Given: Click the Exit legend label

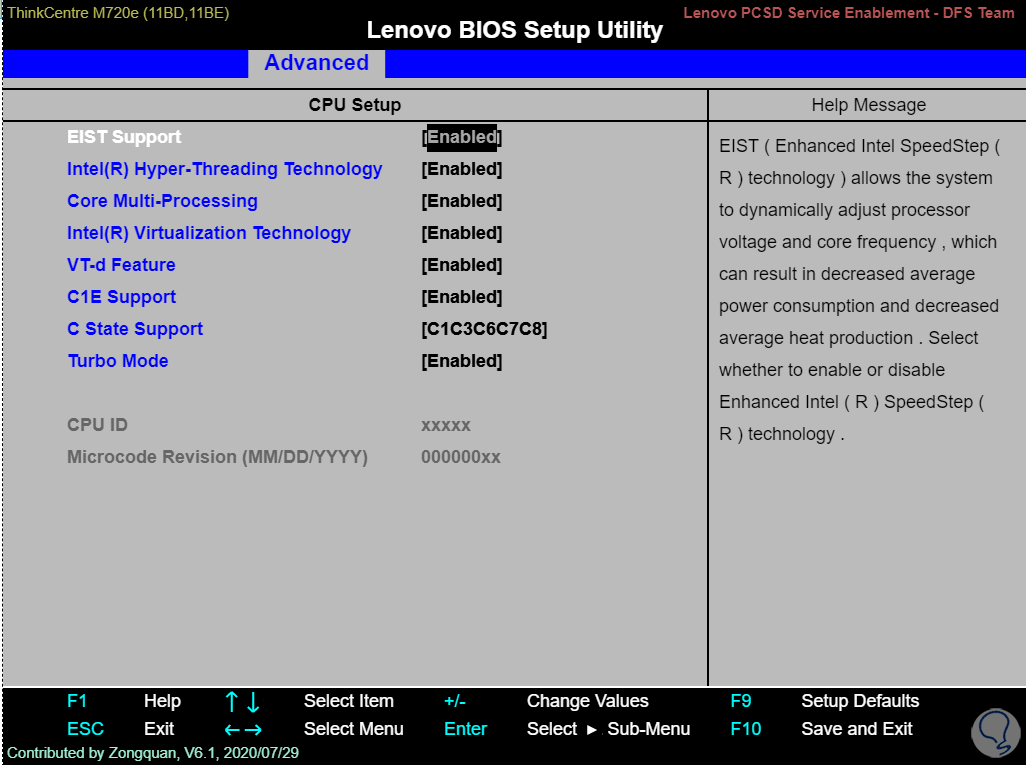Looking at the screenshot, I should pyautogui.click(x=159, y=729).
